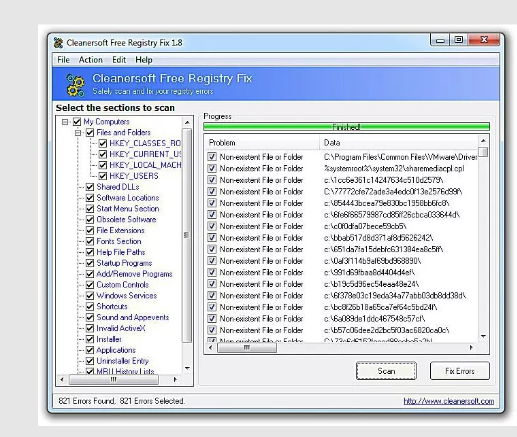Select the Applications tree item
Image resolution: width=517 pixels, height=437 pixels.
(116, 350)
